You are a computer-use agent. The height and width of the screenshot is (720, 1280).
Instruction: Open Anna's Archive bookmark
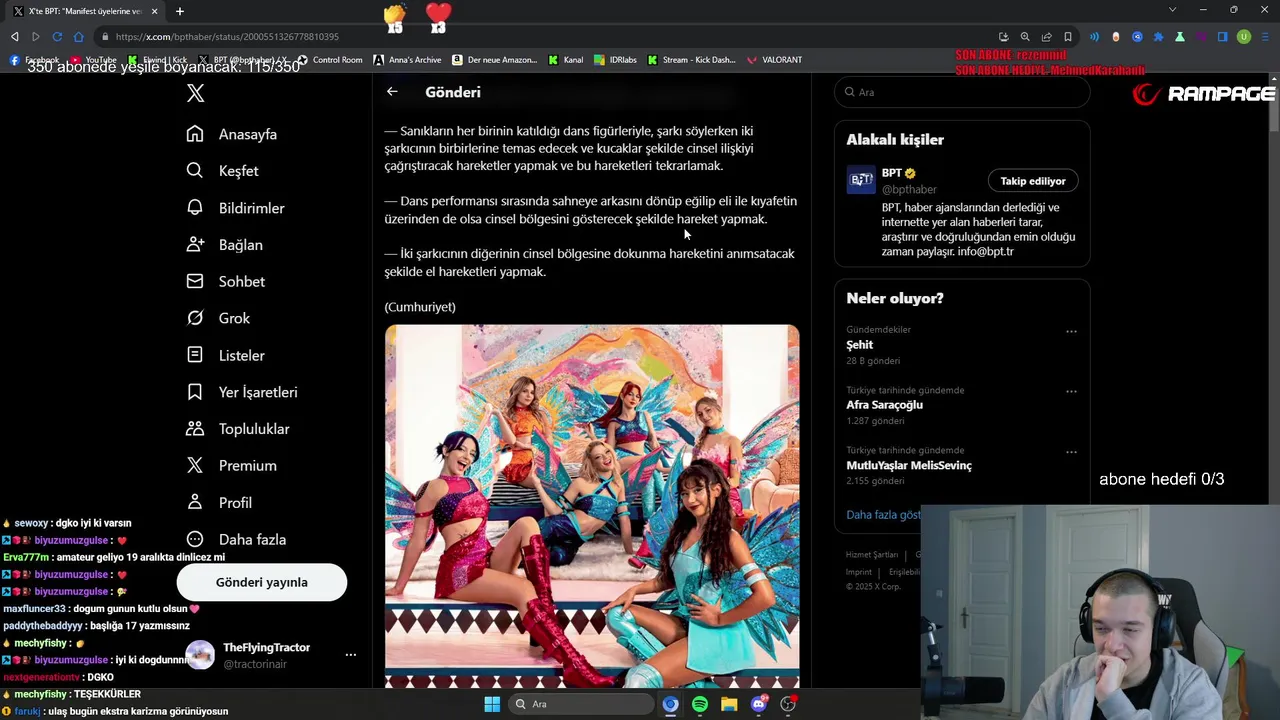pos(407,60)
